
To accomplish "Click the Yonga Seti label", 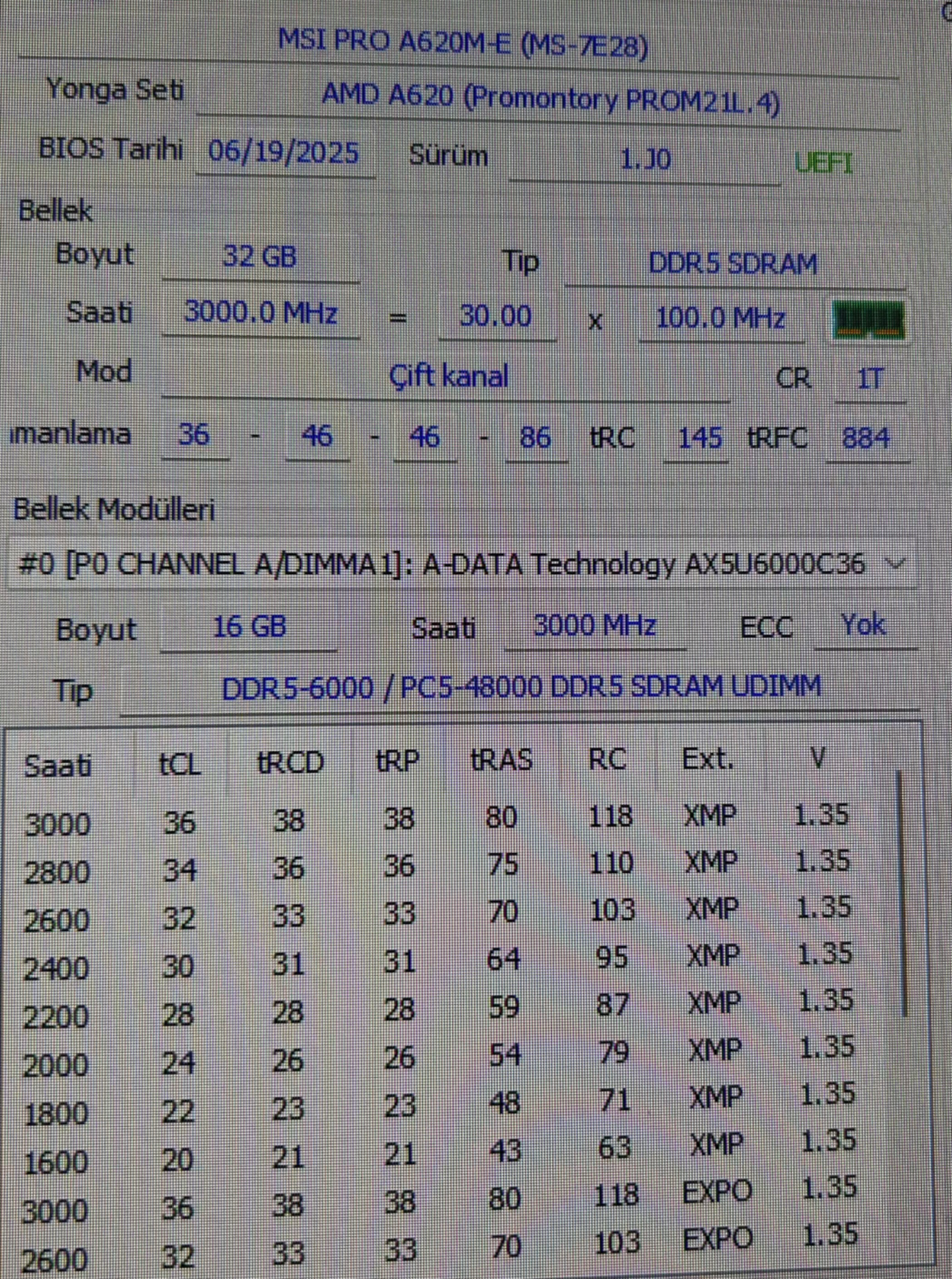I will click(x=115, y=90).
